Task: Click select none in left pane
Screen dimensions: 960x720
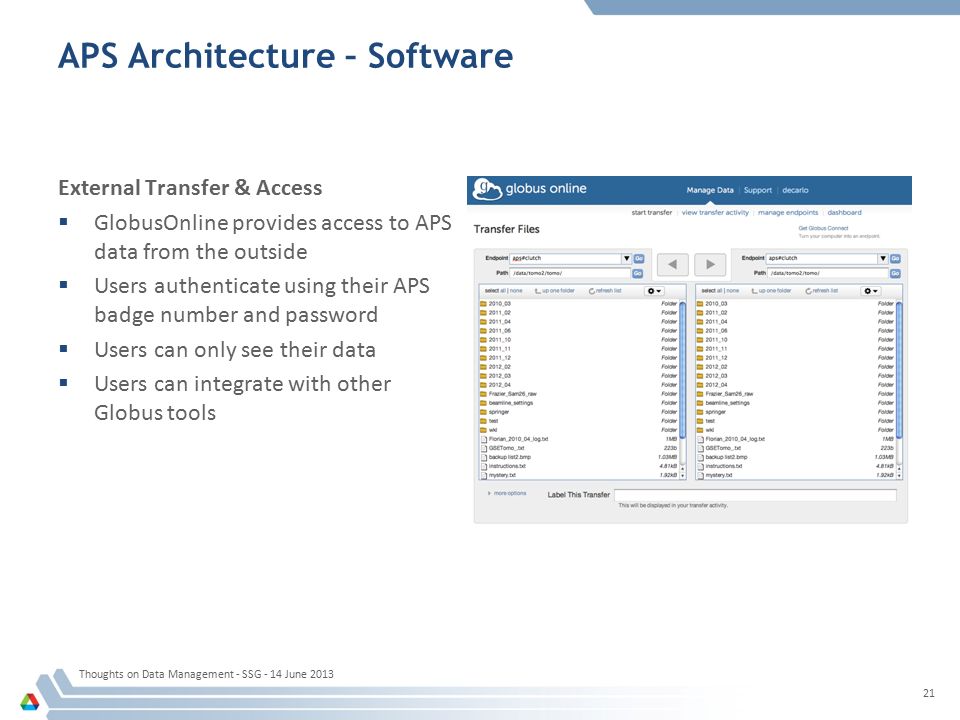Action: tap(516, 291)
